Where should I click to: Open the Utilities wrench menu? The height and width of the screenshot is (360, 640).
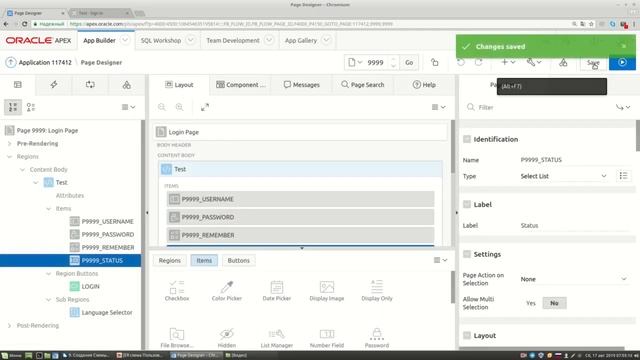tap(533, 62)
